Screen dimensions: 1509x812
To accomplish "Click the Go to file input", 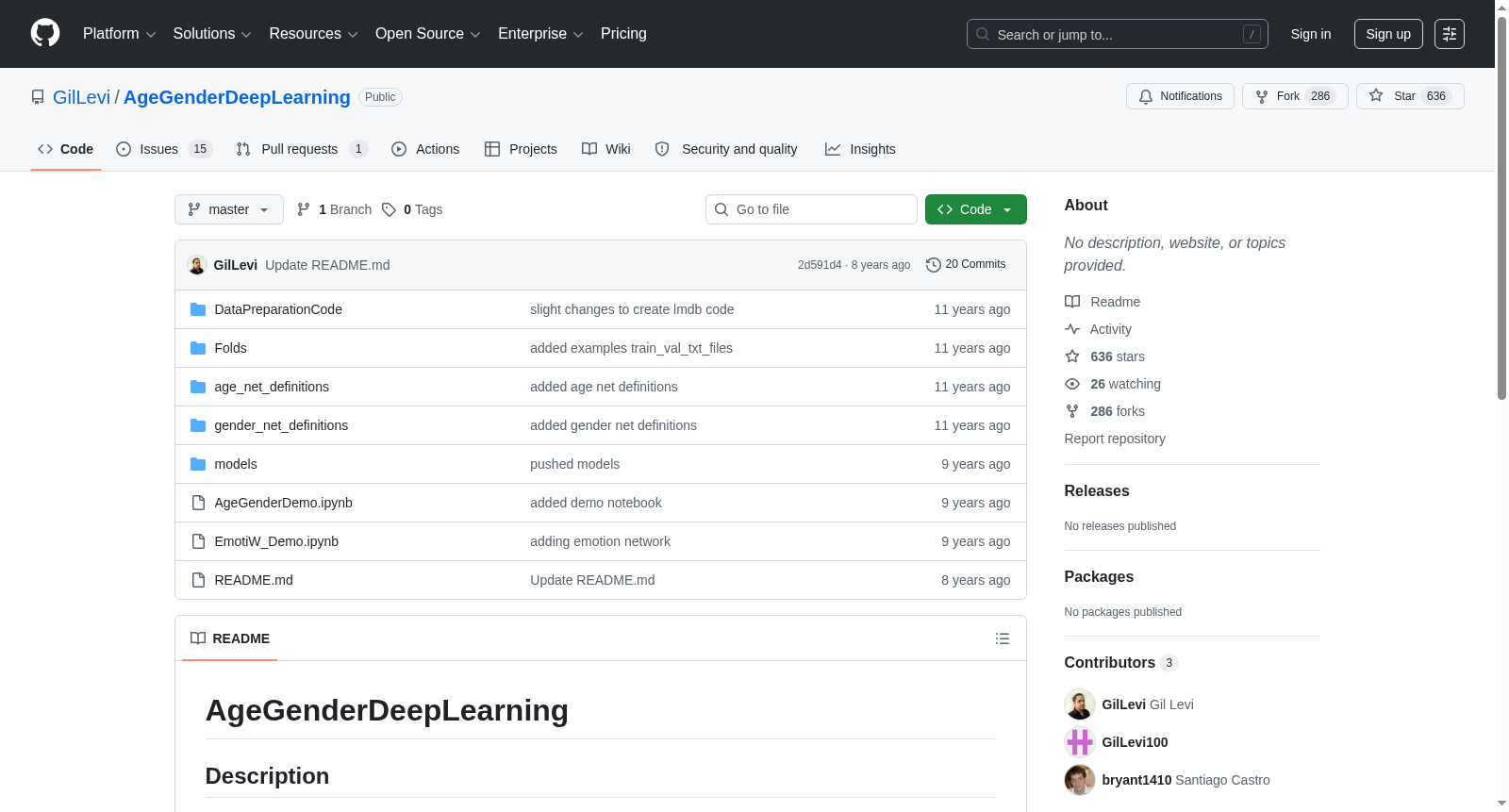I will click(x=811, y=209).
